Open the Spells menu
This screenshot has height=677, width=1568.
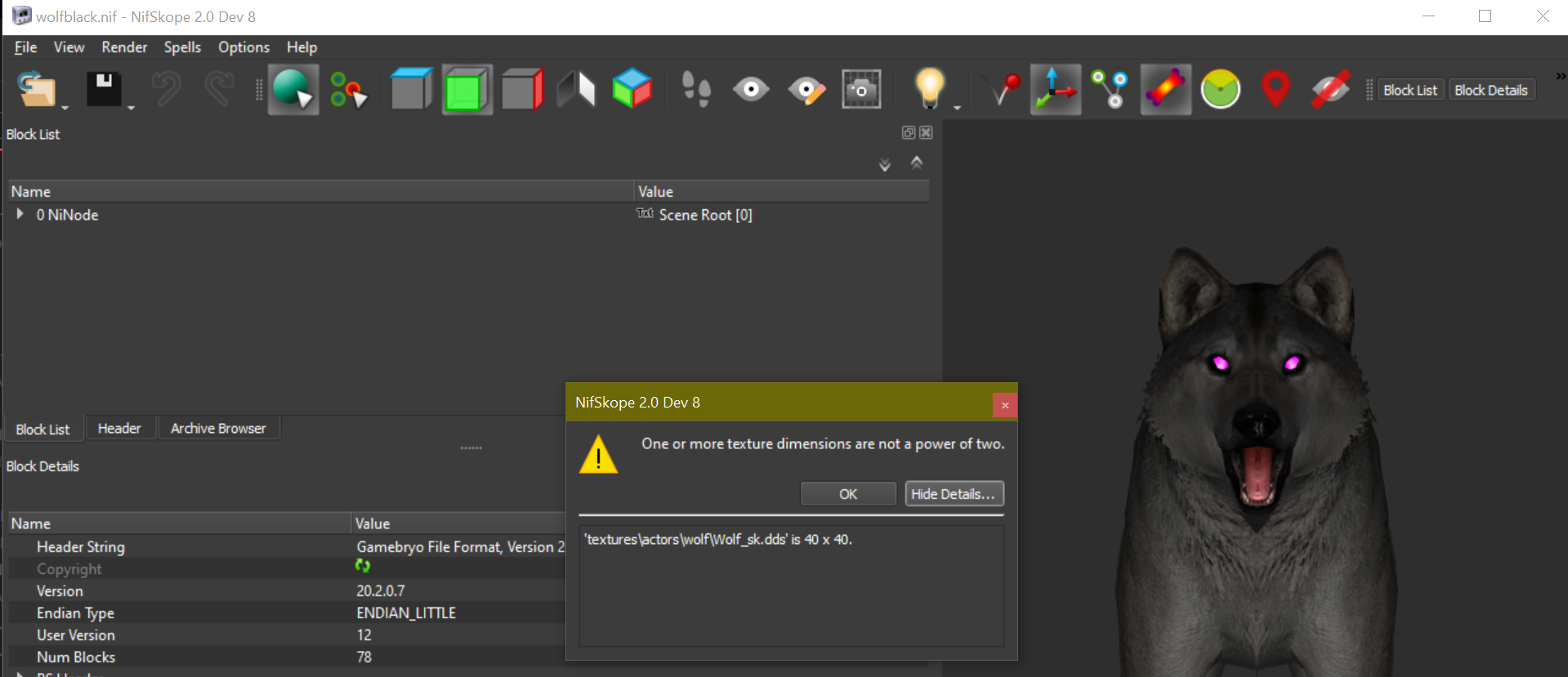tap(182, 47)
